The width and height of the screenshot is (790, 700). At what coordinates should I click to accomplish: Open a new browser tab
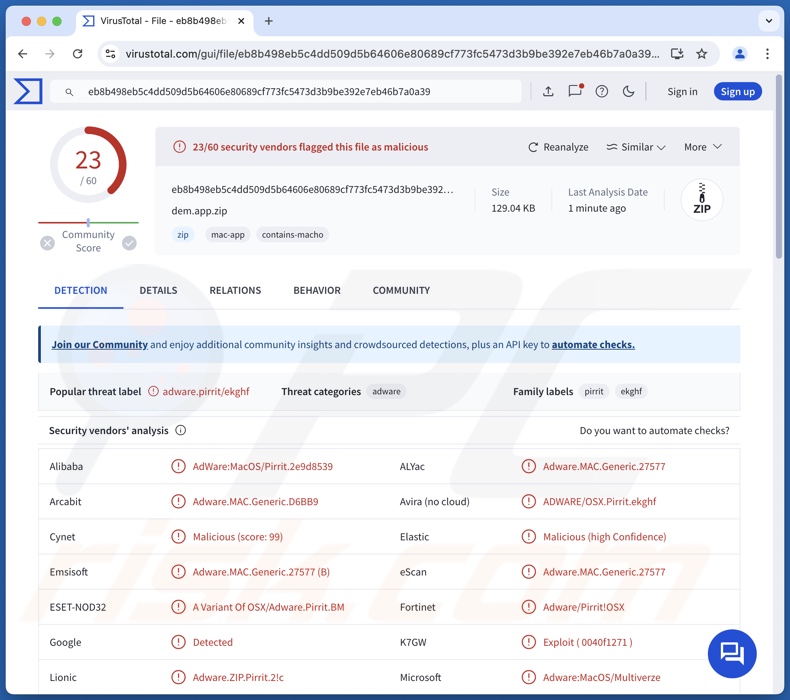coord(269,21)
